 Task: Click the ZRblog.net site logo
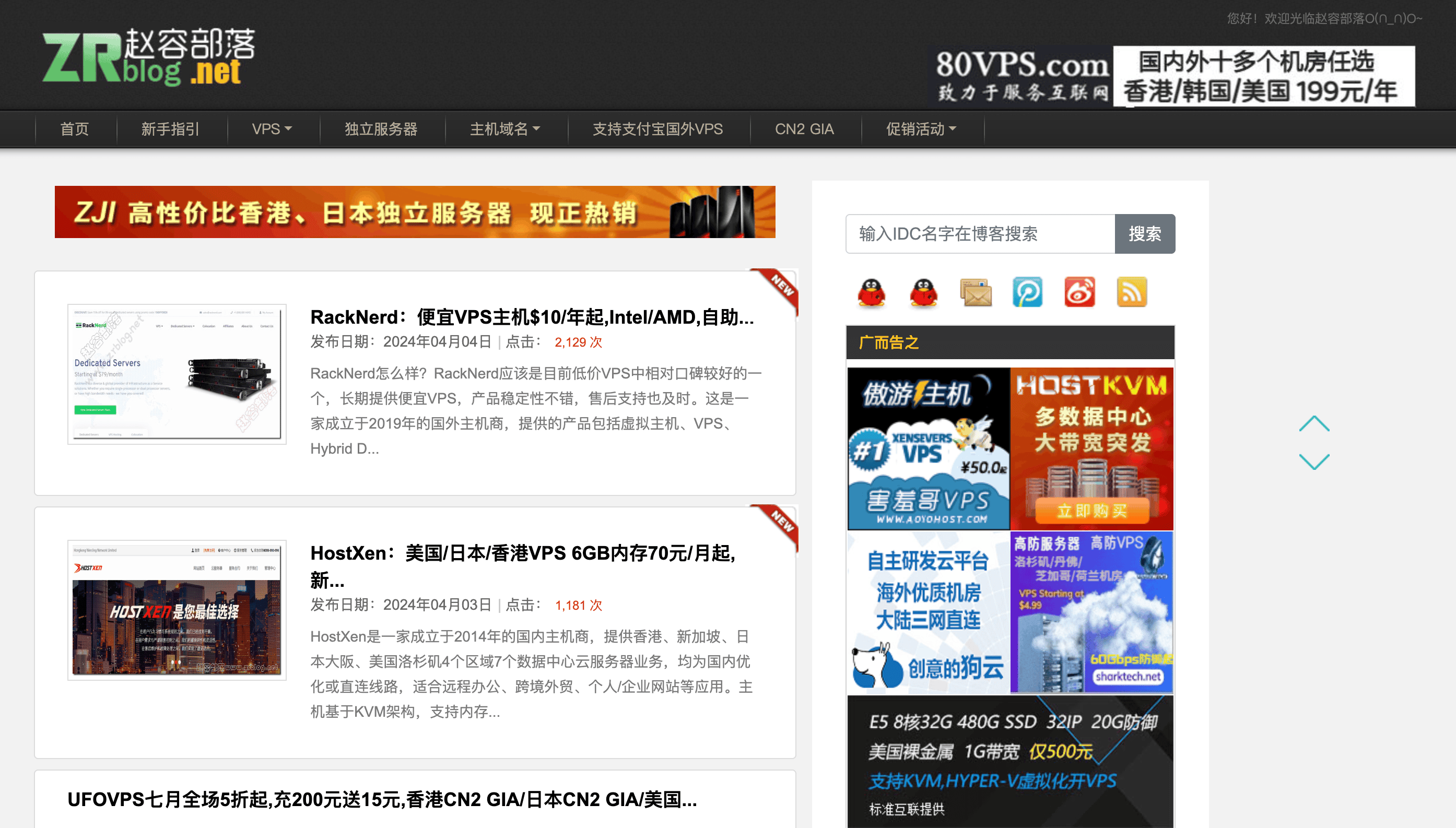149,57
